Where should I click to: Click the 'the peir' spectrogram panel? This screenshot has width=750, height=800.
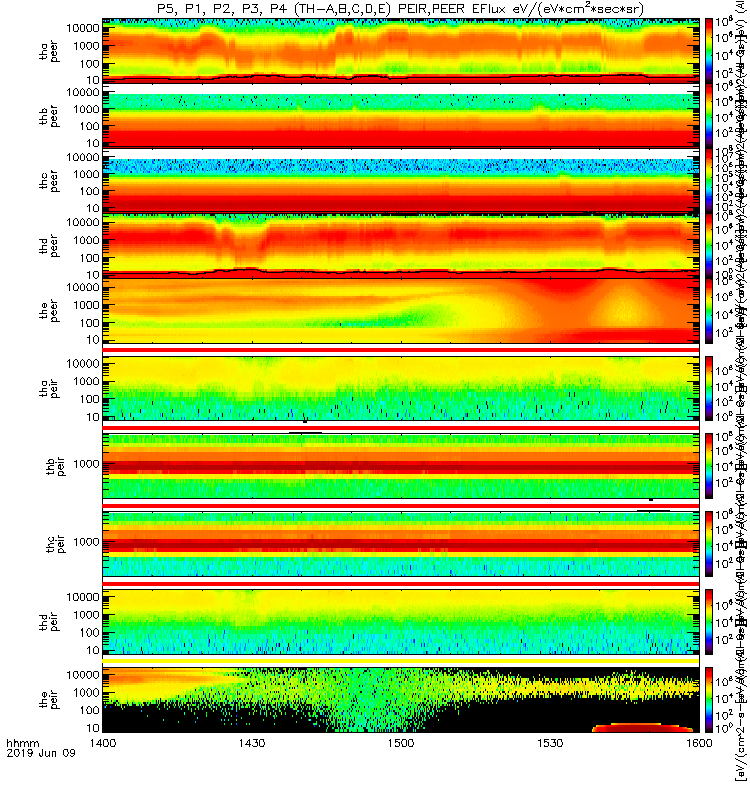401,700
